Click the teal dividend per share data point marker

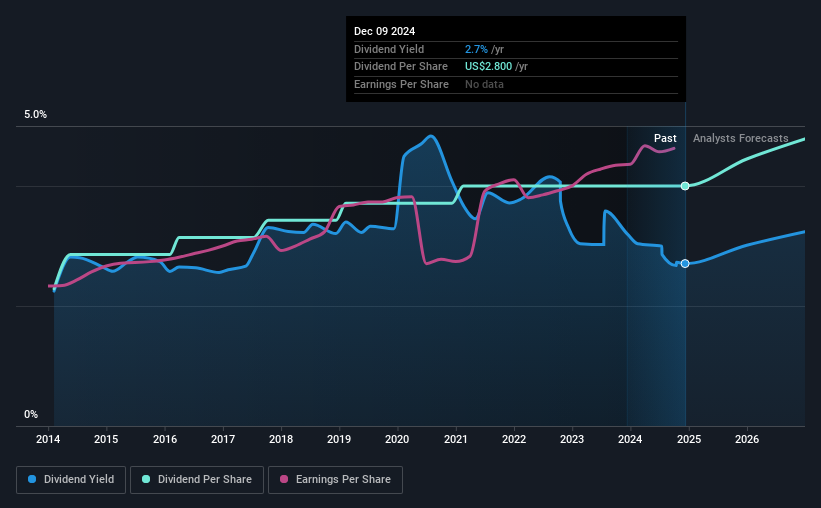pos(685,186)
